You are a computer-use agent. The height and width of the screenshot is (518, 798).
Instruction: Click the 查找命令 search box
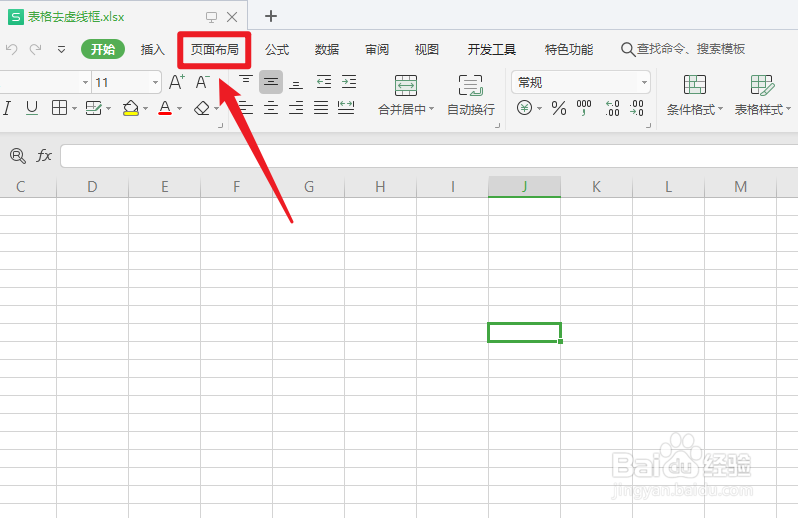pyautogui.click(x=683, y=49)
